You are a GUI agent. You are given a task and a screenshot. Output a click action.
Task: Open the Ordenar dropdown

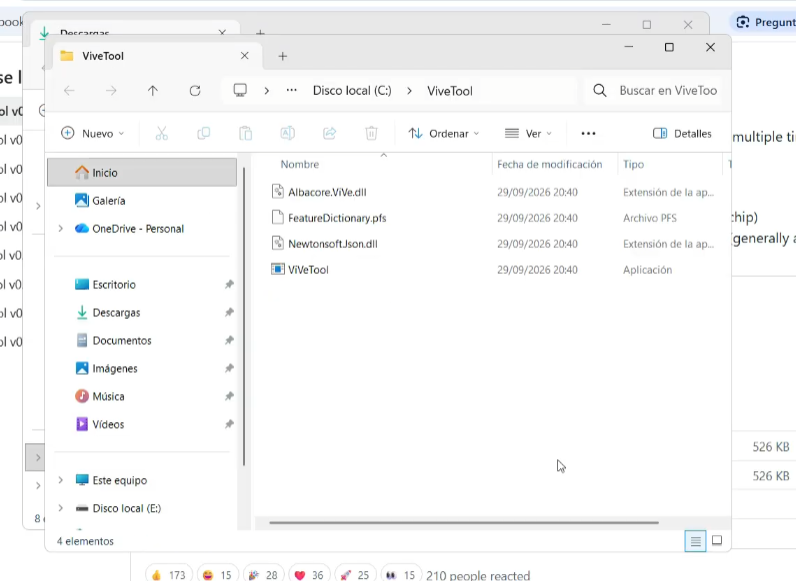(444, 134)
